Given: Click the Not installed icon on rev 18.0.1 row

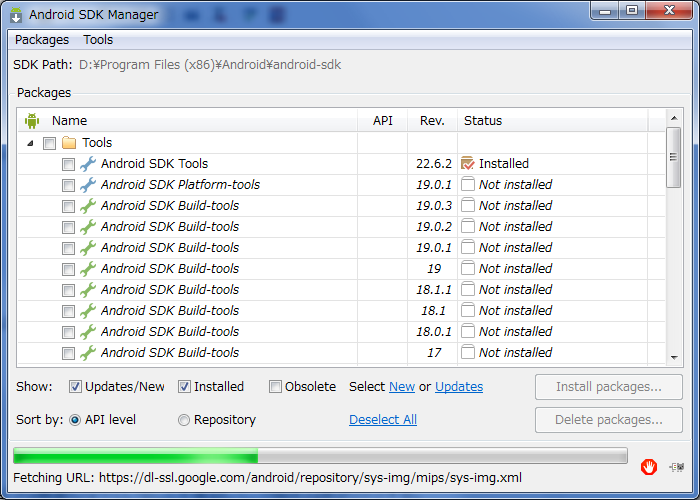Looking at the screenshot, I should [467, 331].
